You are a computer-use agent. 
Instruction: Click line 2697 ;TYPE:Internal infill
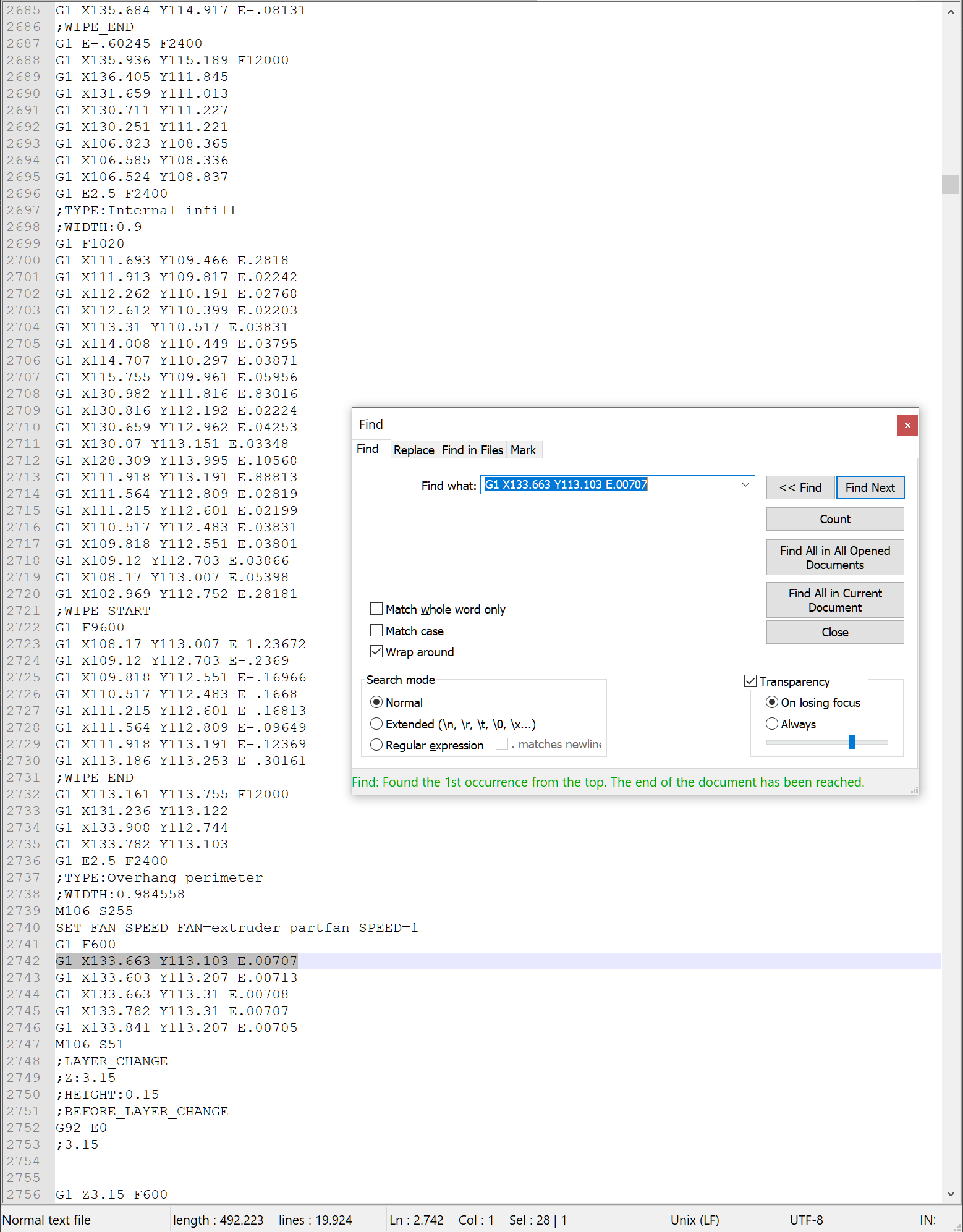(x=146, y=210)
